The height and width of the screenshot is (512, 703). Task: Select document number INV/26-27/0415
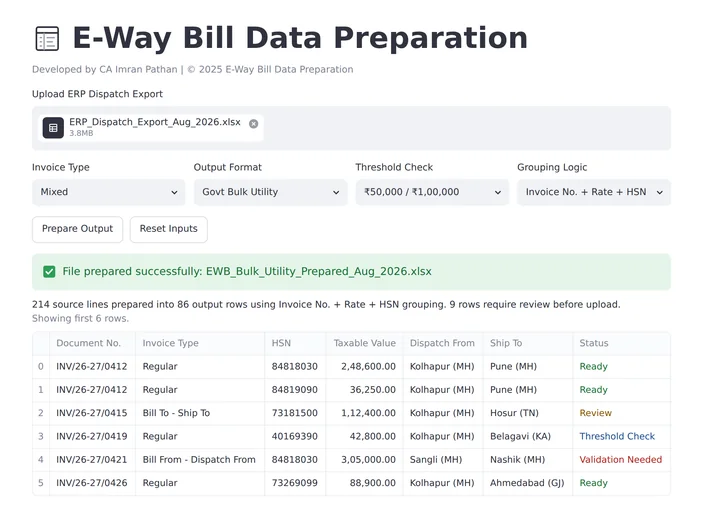91,413
